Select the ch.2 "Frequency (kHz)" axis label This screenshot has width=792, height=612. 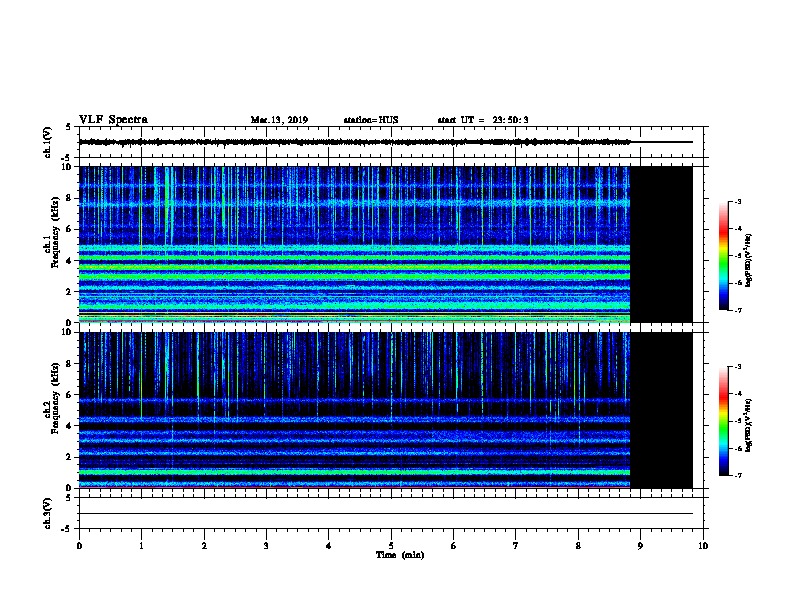(55, 398)
